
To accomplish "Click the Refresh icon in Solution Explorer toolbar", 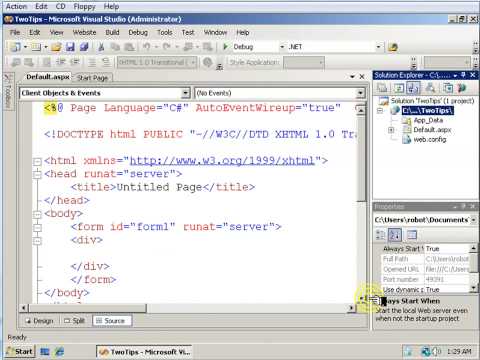I will [x=398, y=88].
